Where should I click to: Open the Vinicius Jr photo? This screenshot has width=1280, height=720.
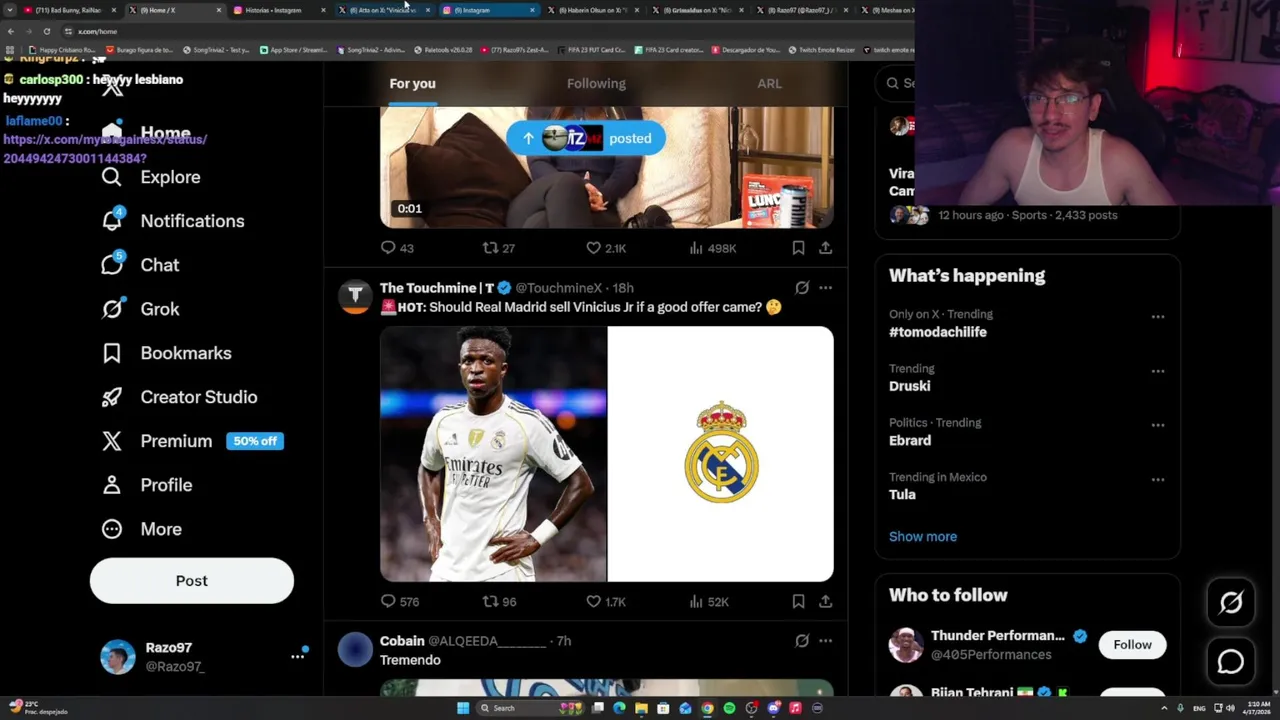click(x=493, y=454)
